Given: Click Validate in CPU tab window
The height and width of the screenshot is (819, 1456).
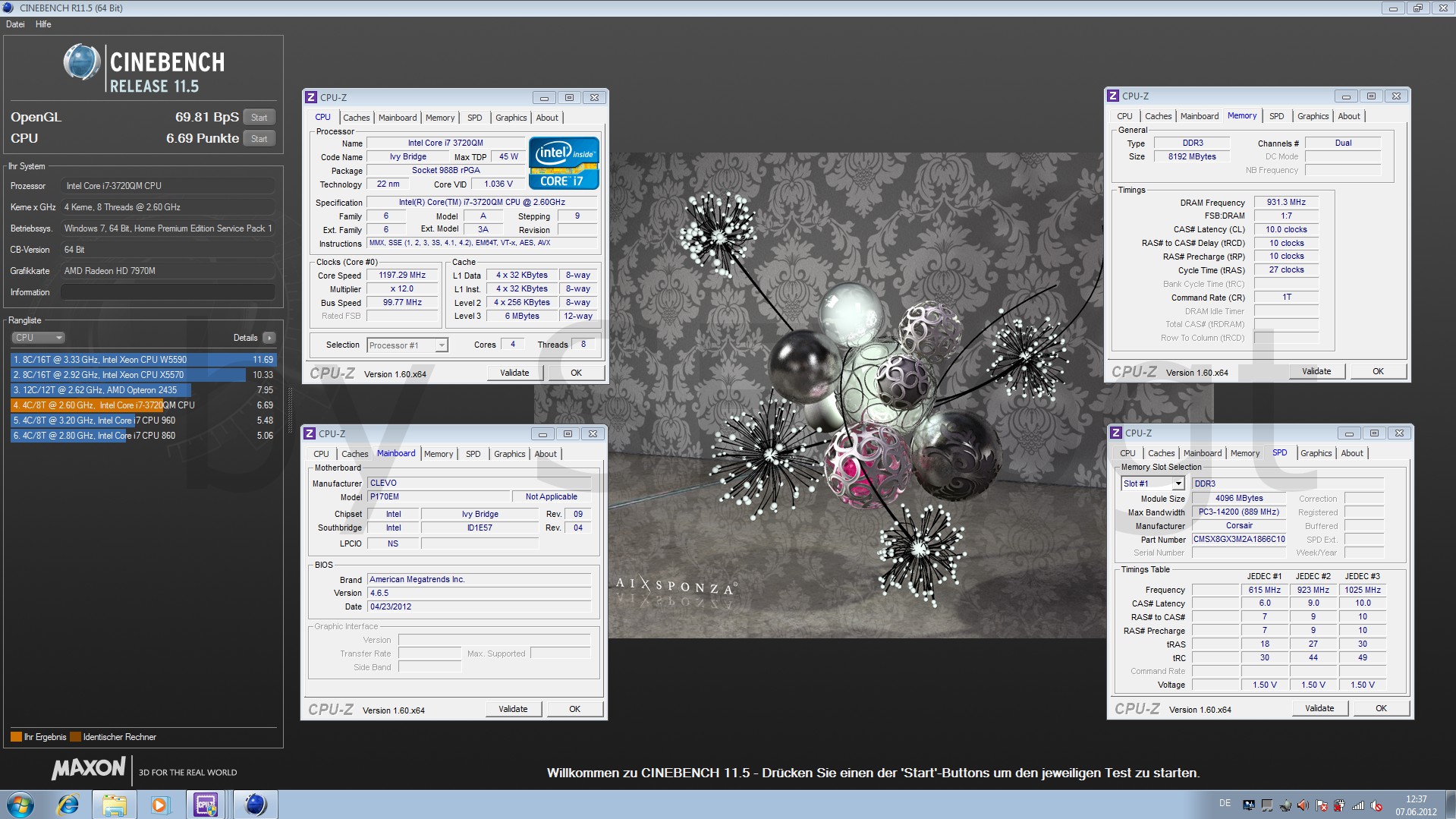Looking at the screenshot, I should 514,373.
